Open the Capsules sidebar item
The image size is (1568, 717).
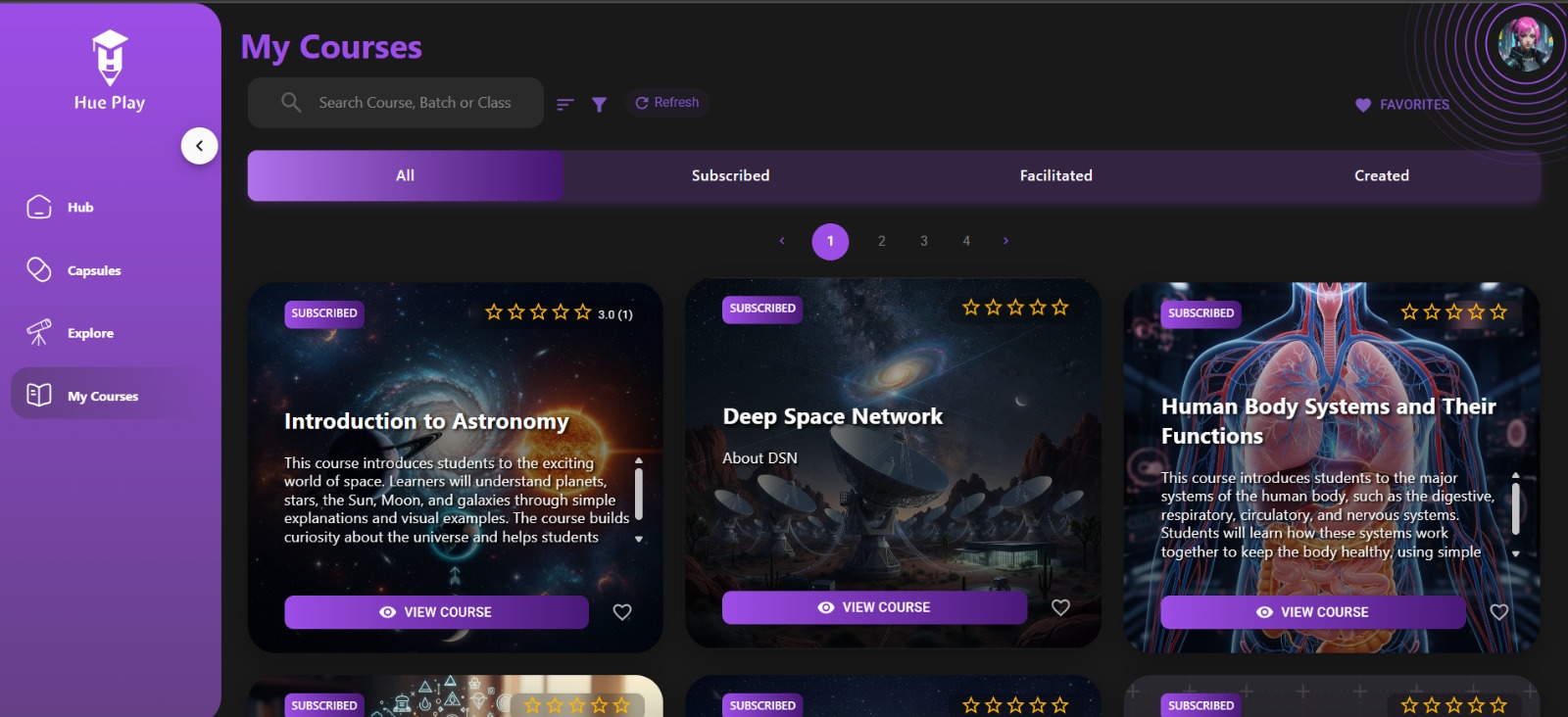click(x=110, y=270)
